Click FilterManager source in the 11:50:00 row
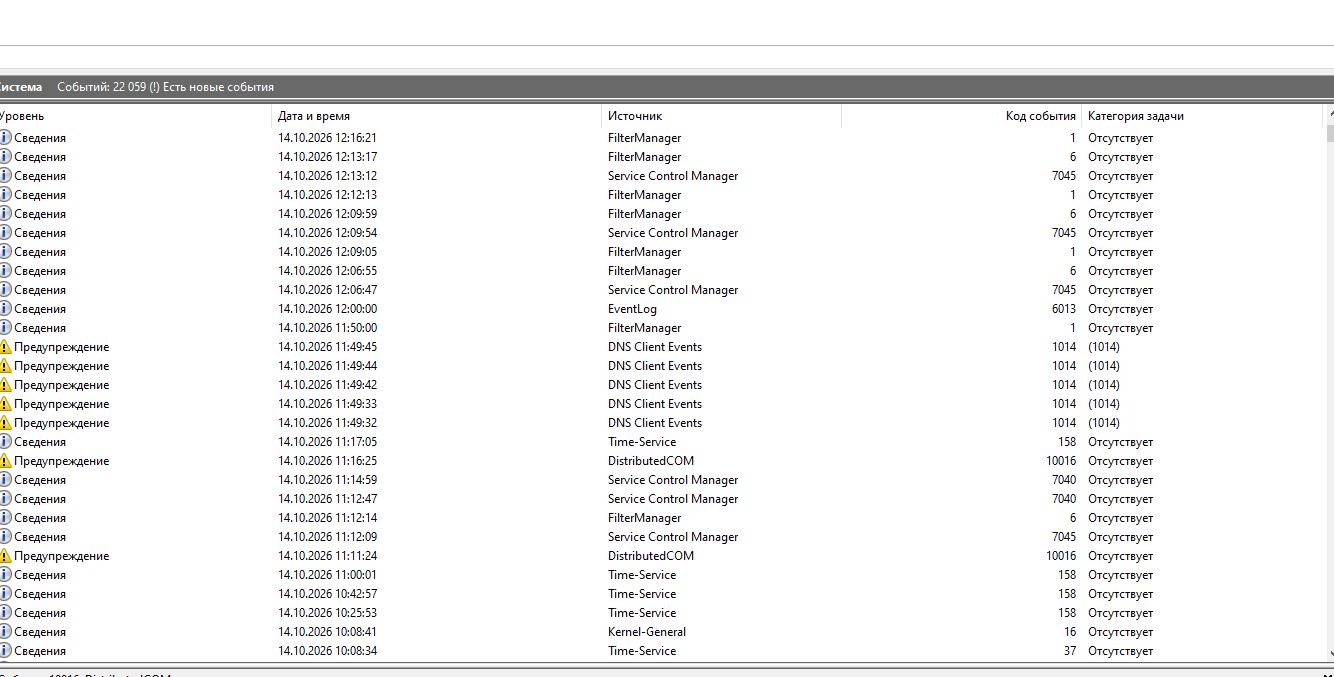1334x677 pixels. click(645, 328)
